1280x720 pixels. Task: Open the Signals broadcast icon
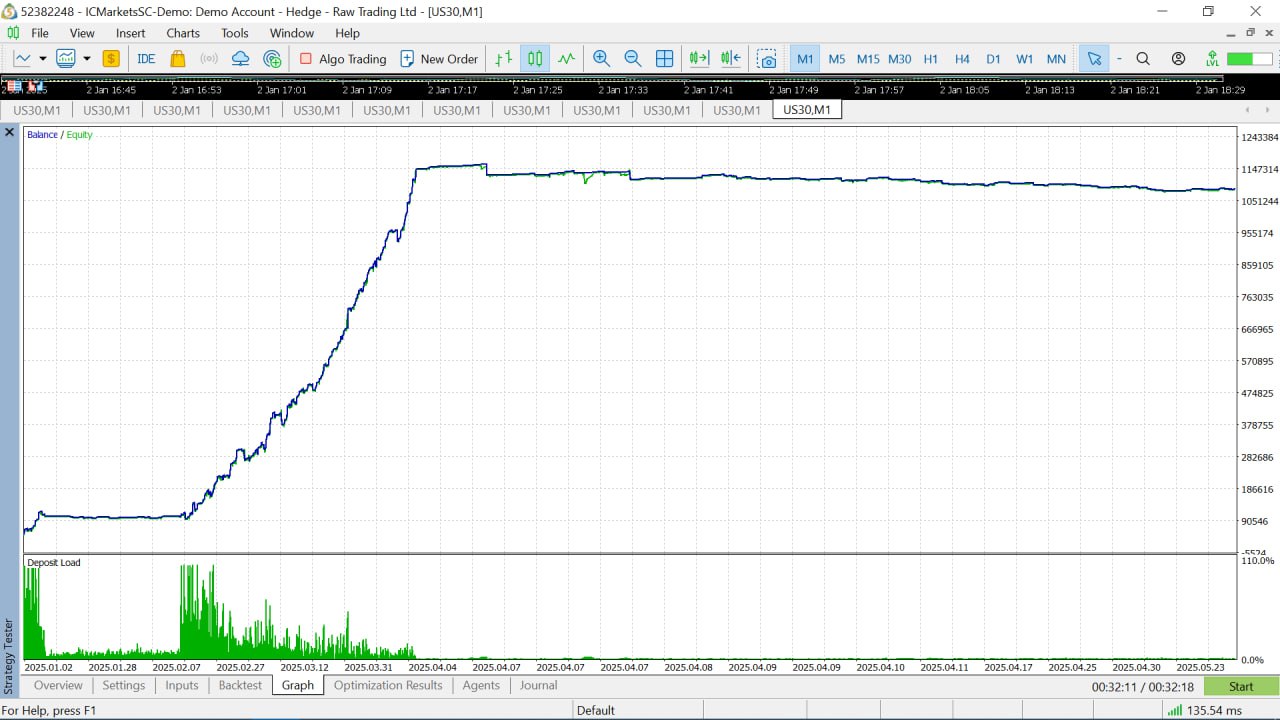(x=208, y=59)
